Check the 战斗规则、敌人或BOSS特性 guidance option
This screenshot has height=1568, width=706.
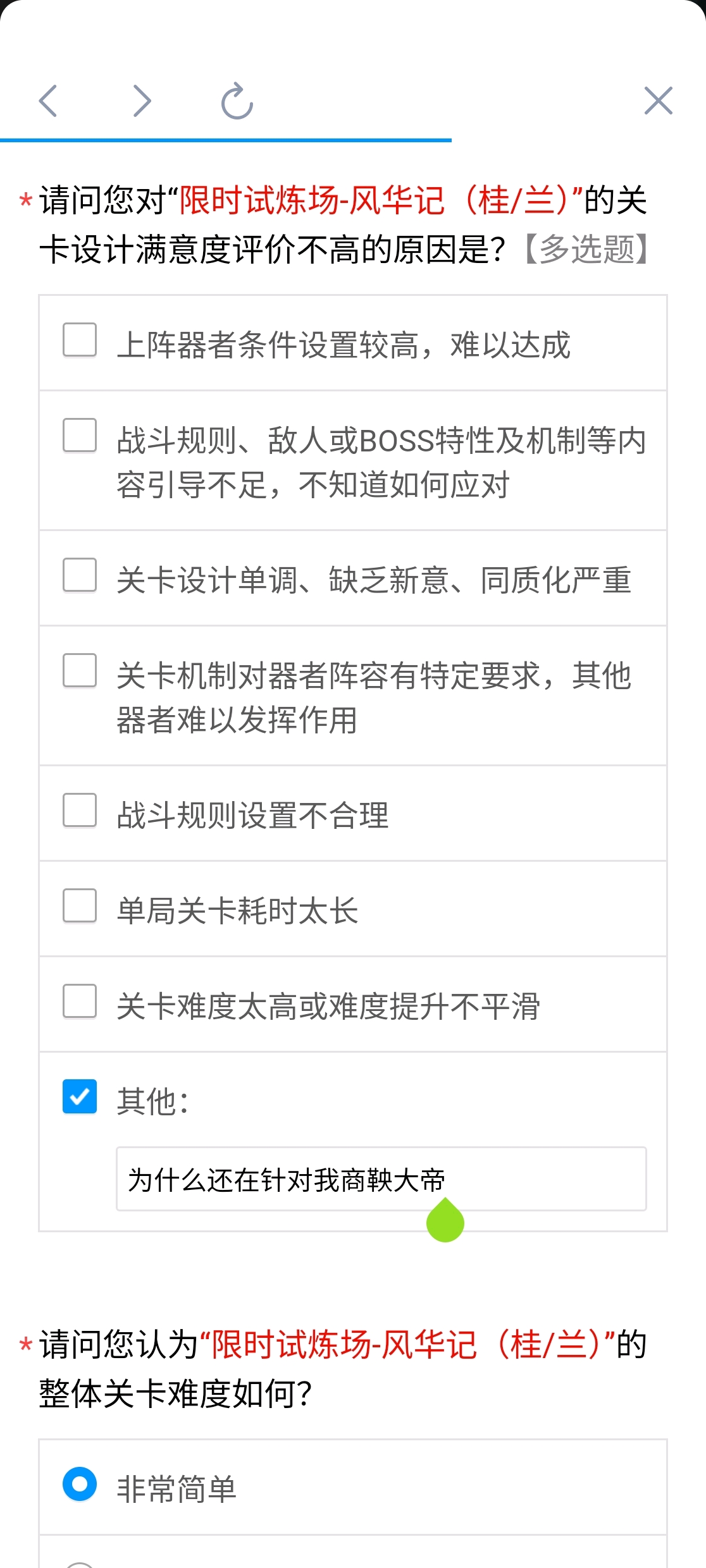click(x=80, y=435)
